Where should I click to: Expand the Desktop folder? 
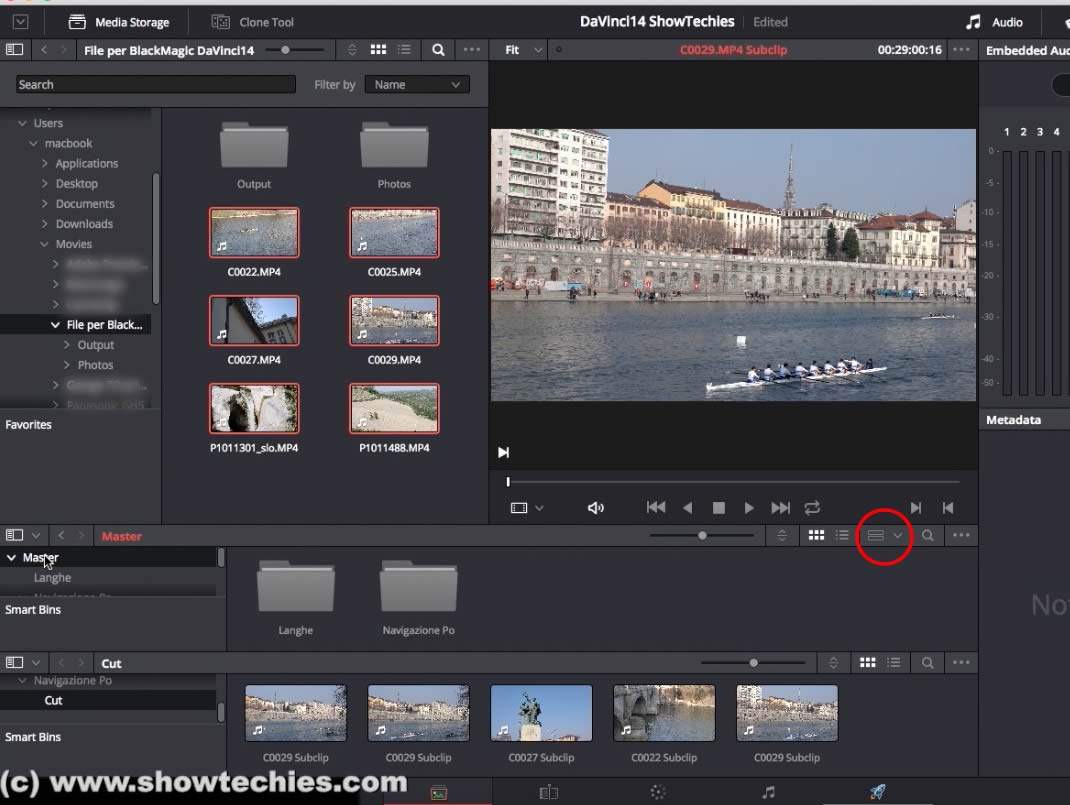coord(44,184)
